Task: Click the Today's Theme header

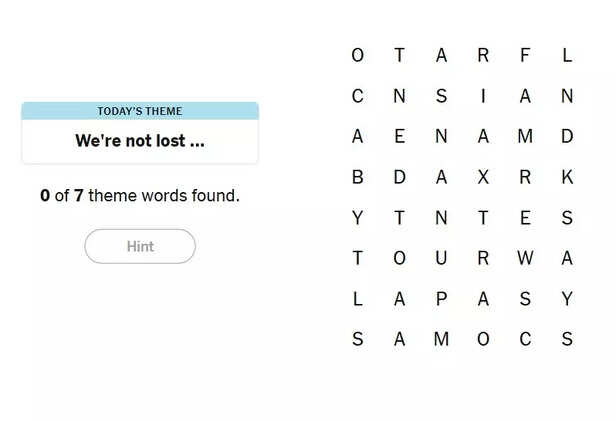Action: click(x=140, y=111)
